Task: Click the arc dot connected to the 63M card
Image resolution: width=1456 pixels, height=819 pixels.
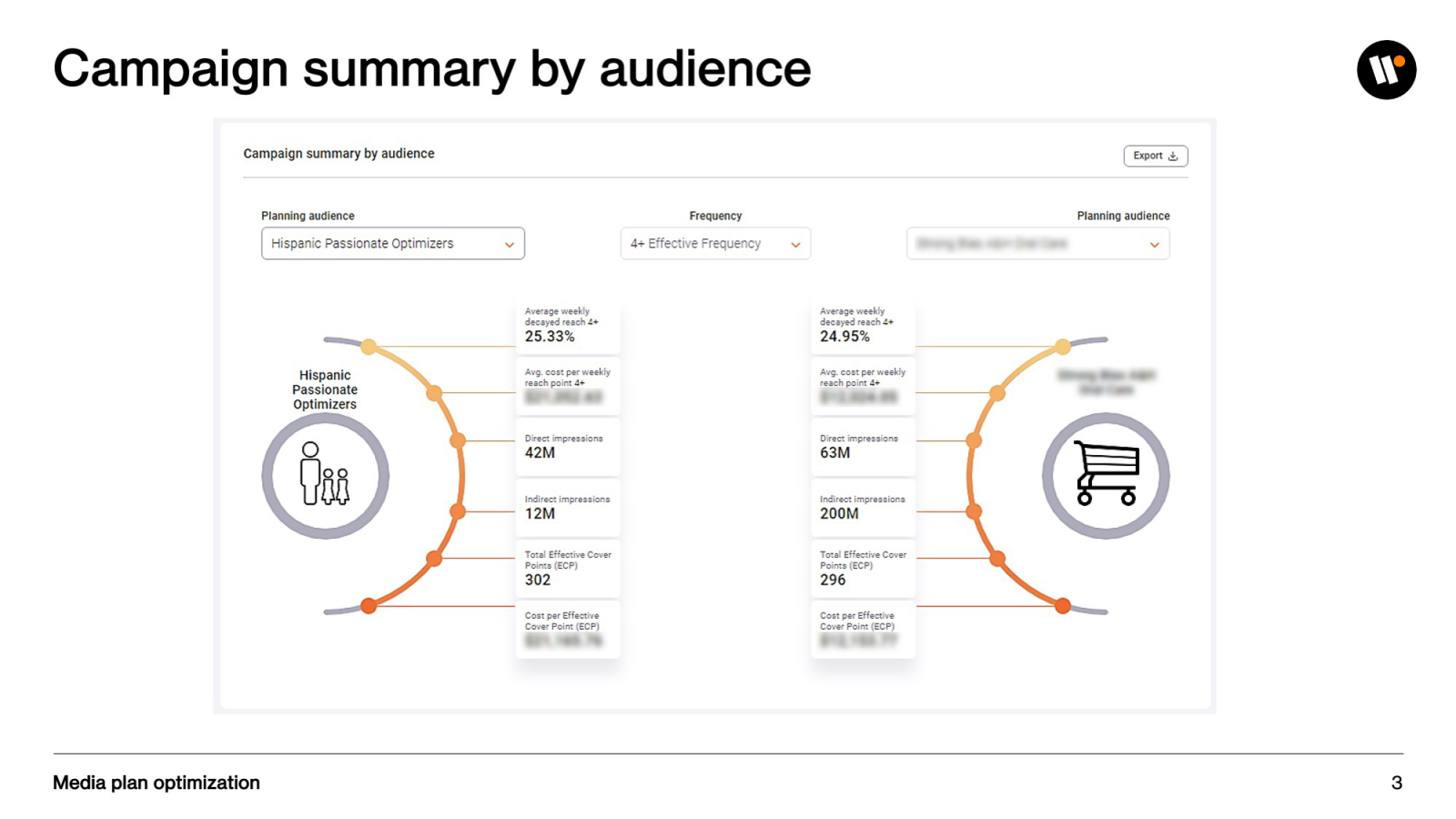Action: tap(974, 440)
